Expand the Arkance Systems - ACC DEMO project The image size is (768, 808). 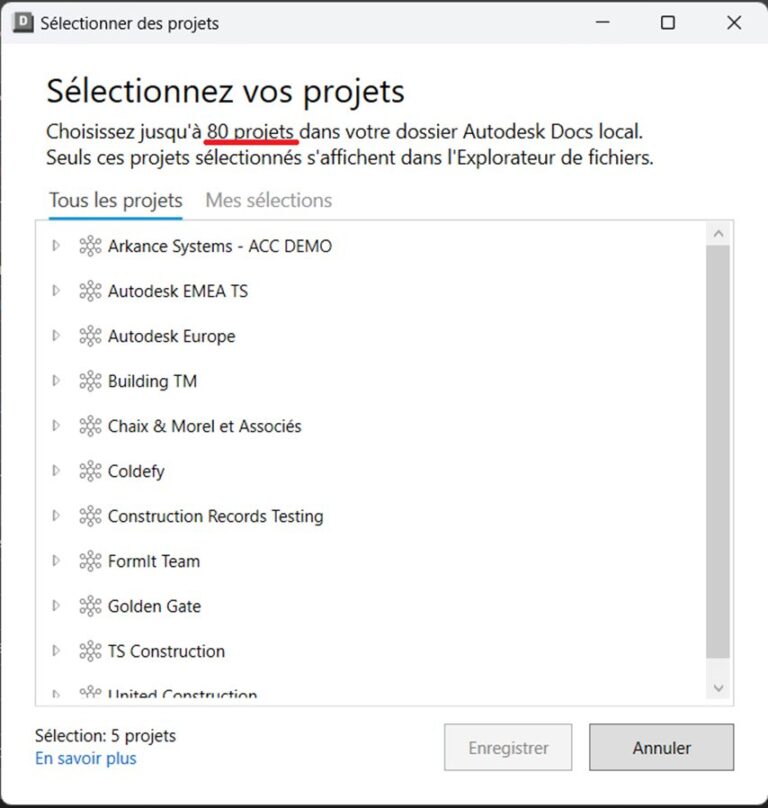[57, 246]
